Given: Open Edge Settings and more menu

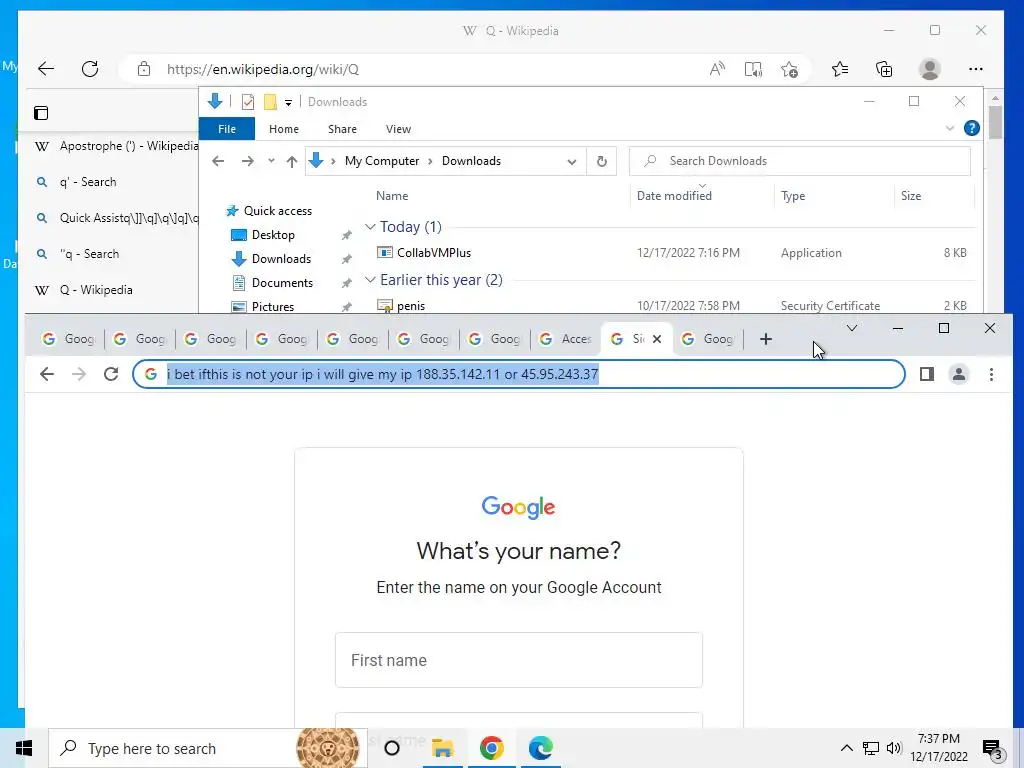Looking at the screenshot, I should pyautogui.click(x=976, y=69).
